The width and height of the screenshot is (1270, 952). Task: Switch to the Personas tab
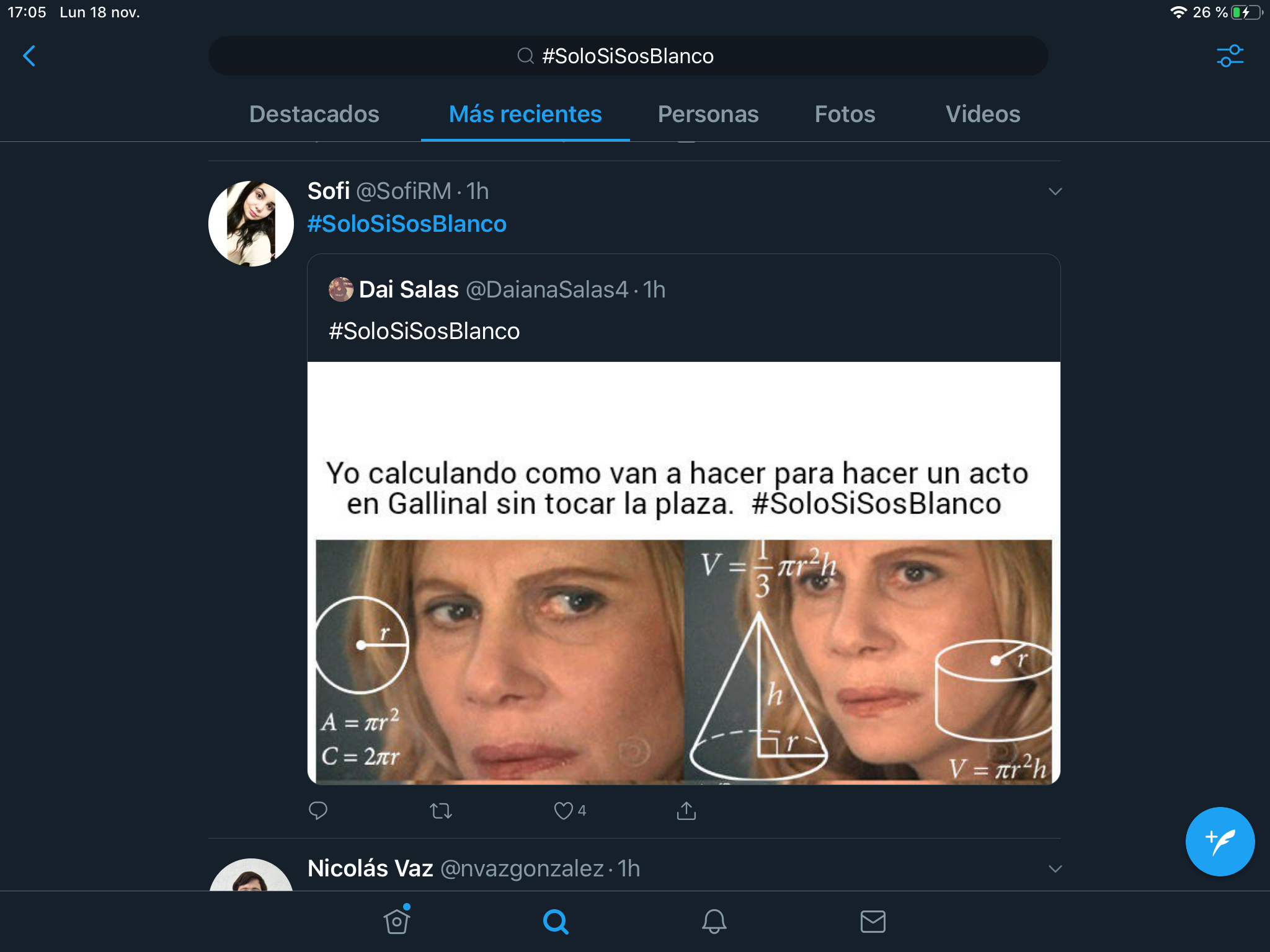coord(708,114)
